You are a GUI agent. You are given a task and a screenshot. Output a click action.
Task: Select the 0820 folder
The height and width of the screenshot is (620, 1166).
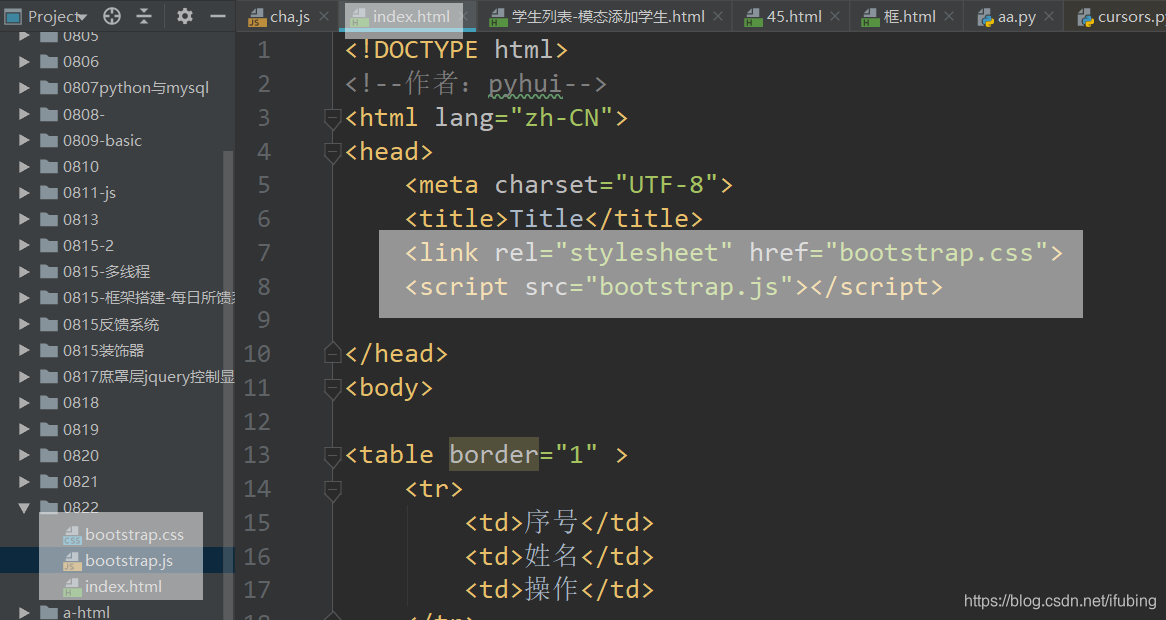[x=80, y=456]
